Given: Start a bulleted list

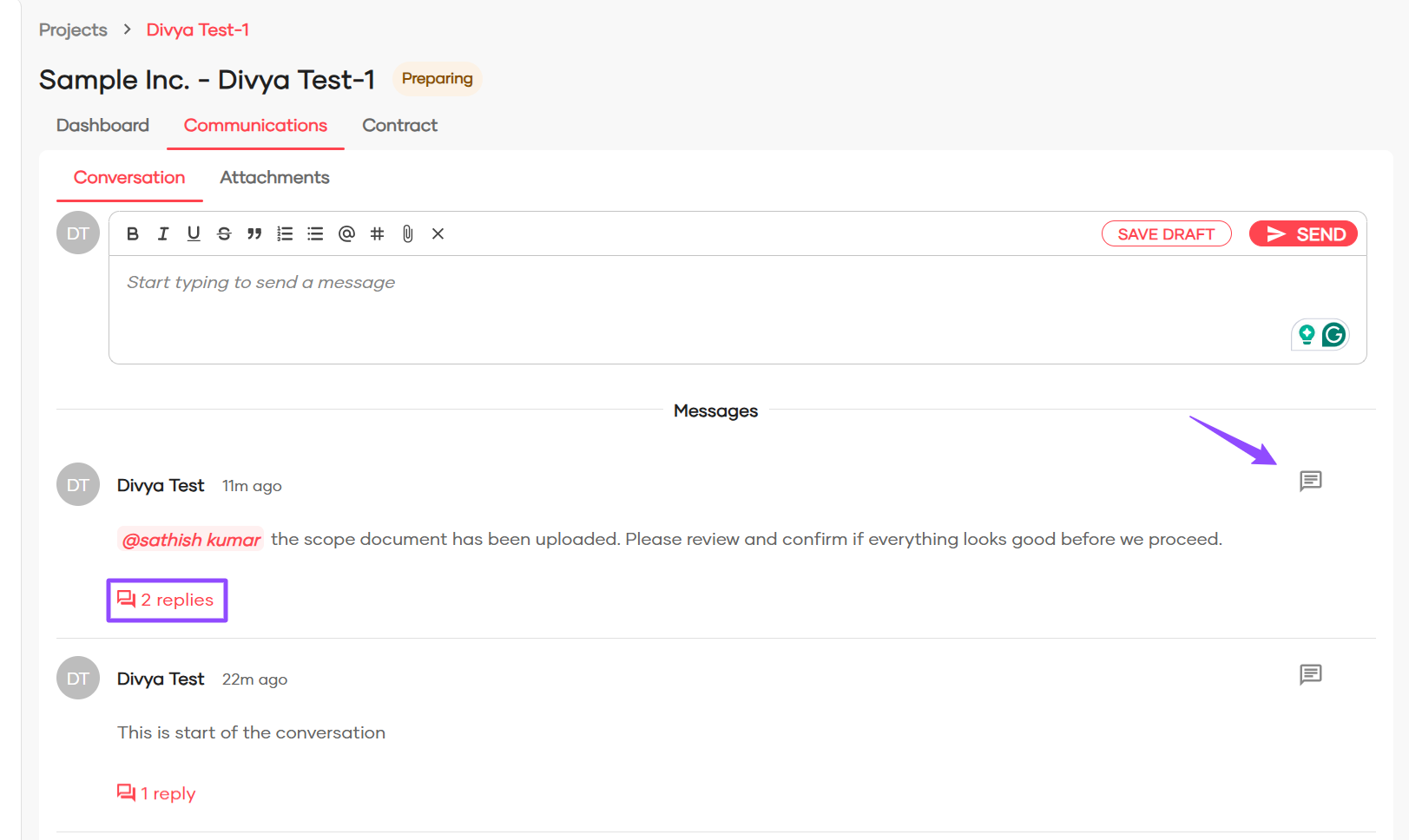Looking at the screenshot, I should pyautogui.click(x=315, y=233).
